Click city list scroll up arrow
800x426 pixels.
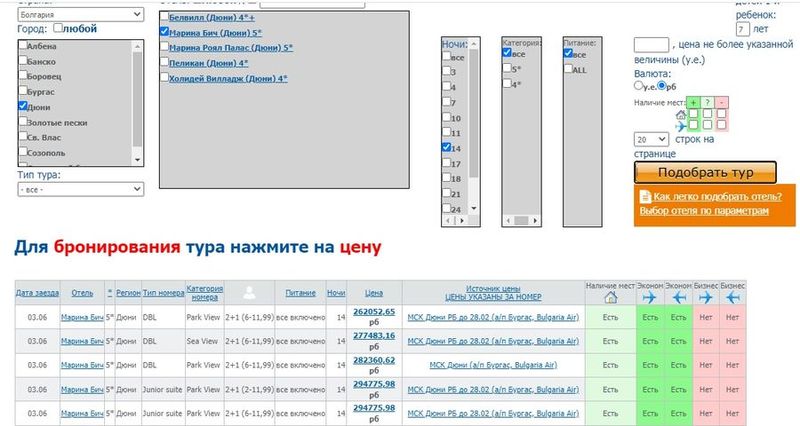(137, 46)
